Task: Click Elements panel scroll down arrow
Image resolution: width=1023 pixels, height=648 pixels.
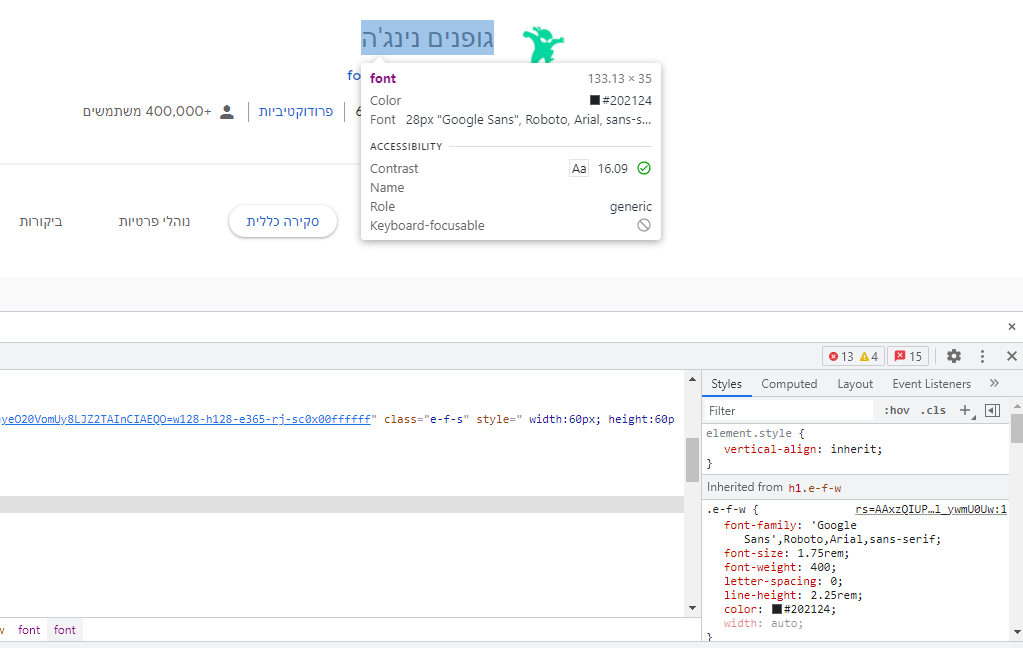Action: pos(692,608)
